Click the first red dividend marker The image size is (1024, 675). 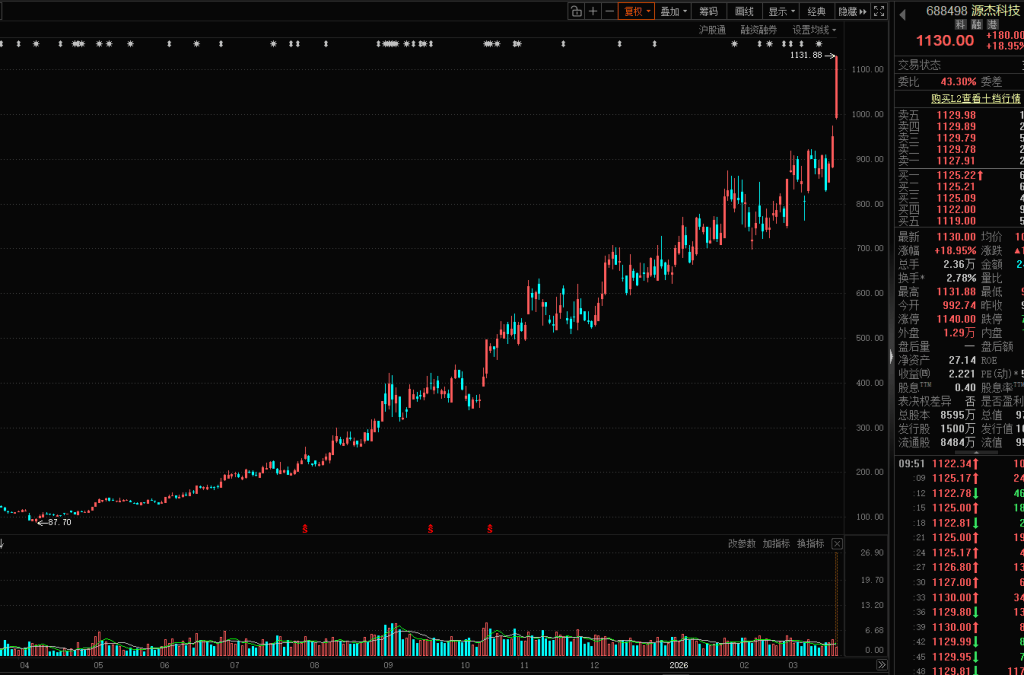pyautogui.click(x=305, y=527)
